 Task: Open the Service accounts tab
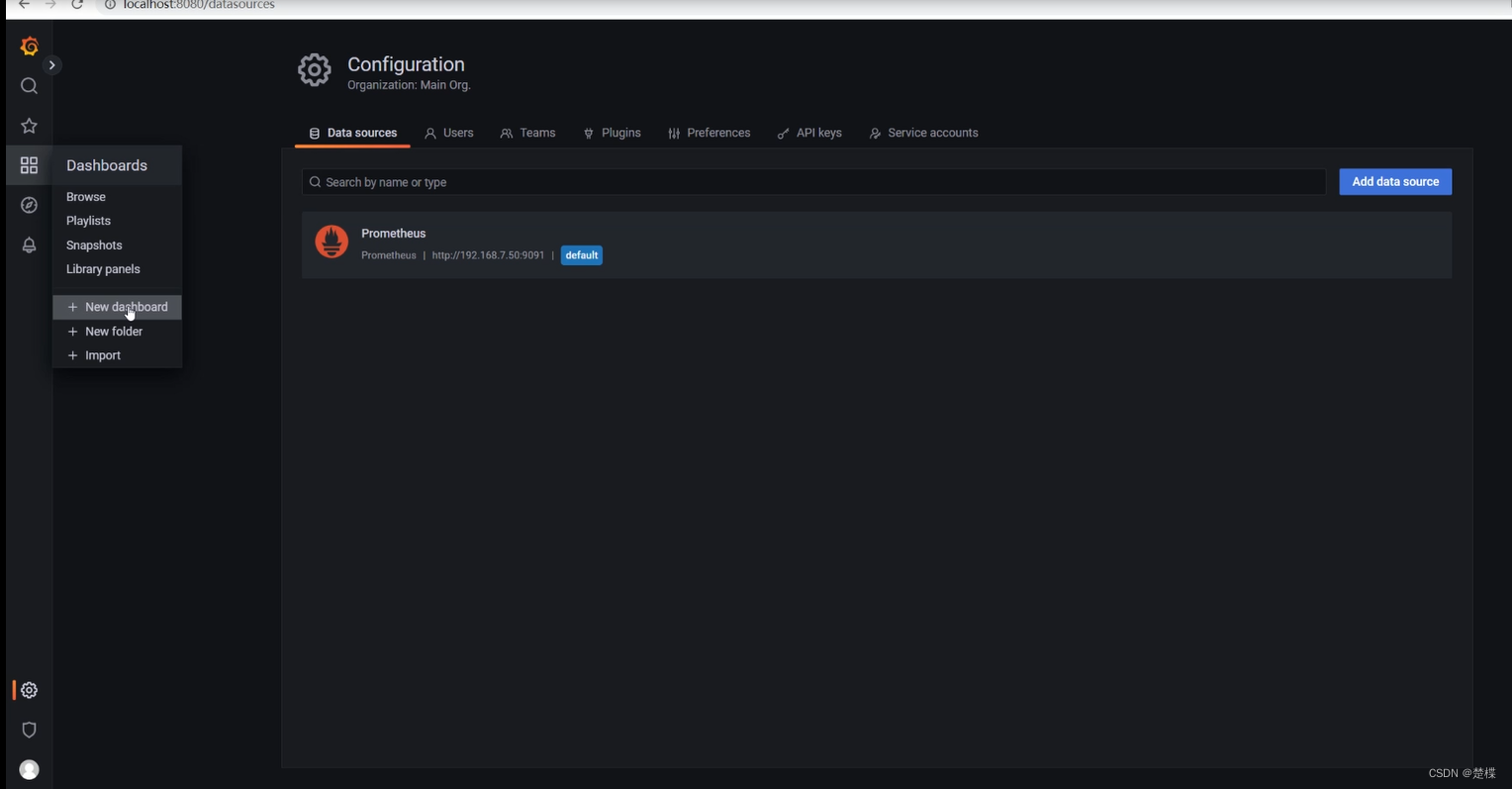coord(923,133)
